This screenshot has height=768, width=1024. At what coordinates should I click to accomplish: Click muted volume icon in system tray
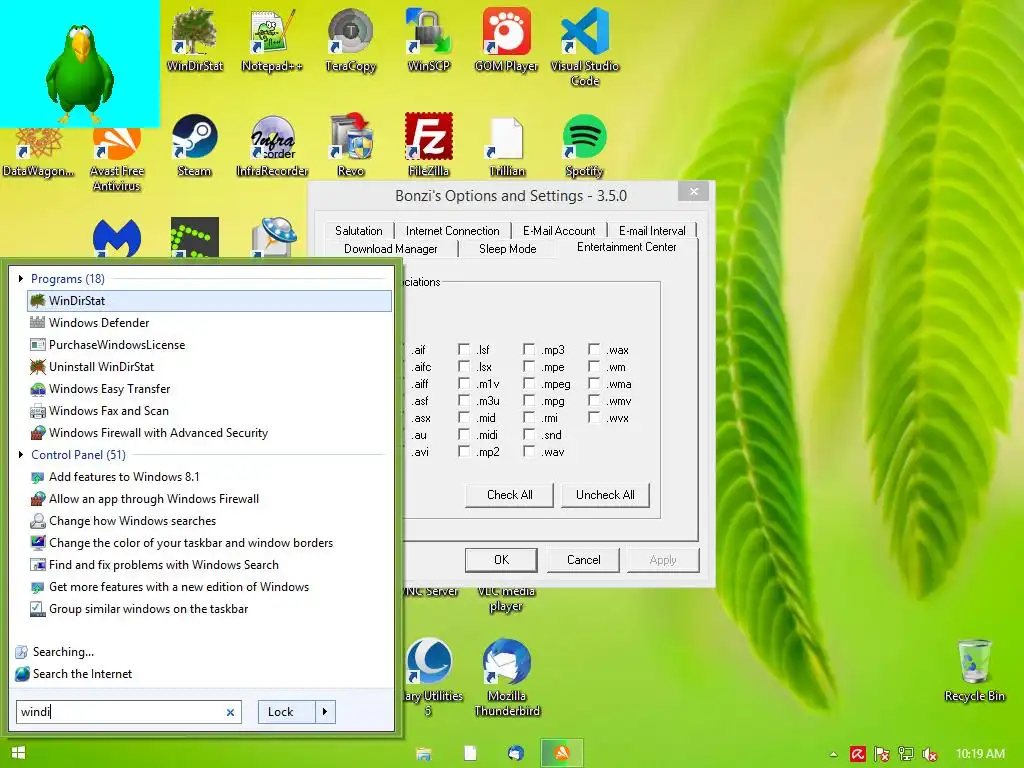930,754
